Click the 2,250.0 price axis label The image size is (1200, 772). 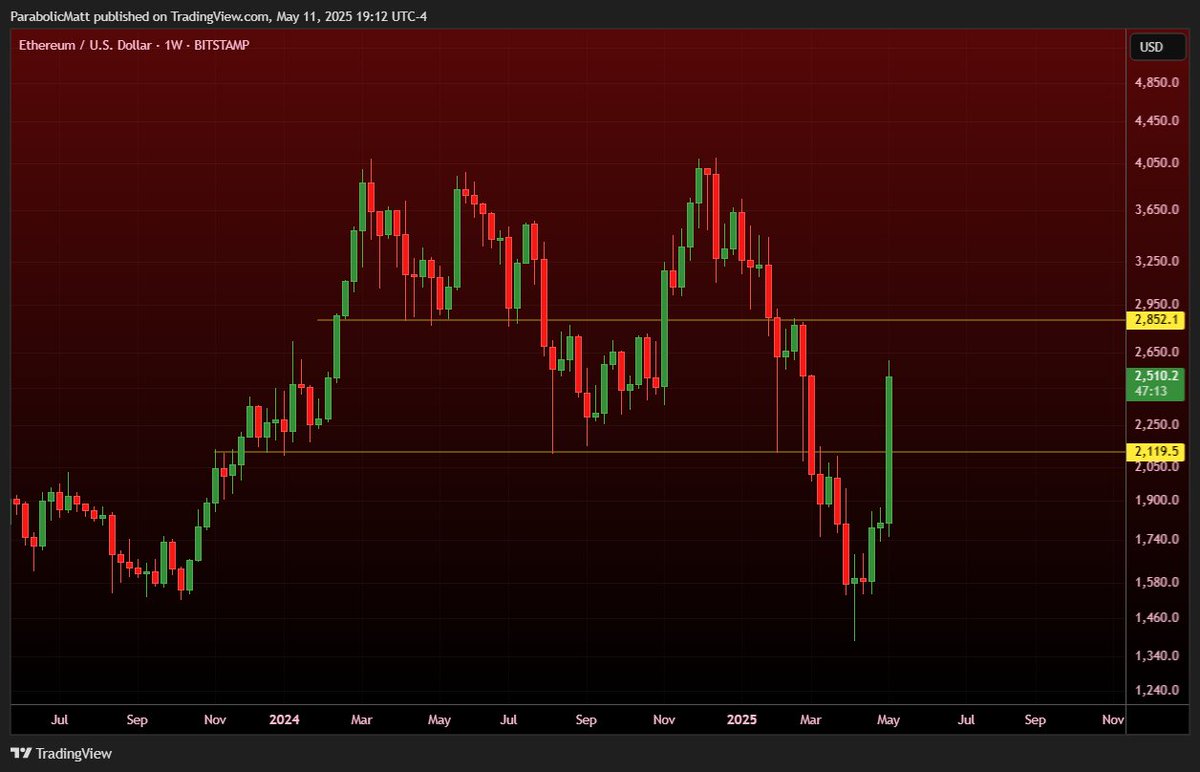[1155, 423]
